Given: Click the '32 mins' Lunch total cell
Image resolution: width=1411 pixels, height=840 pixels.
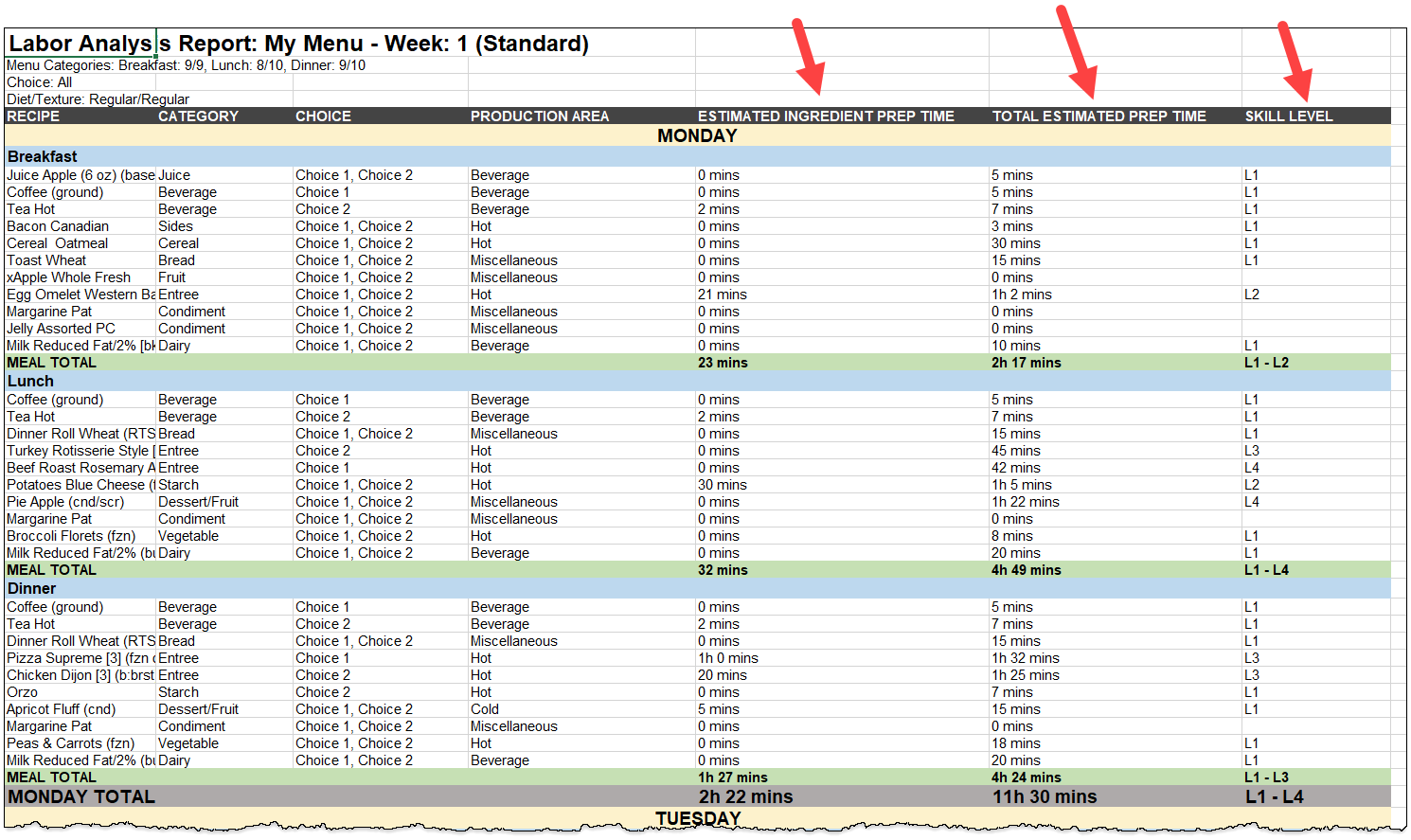Looking at the screenshot, I should [723, 570].
